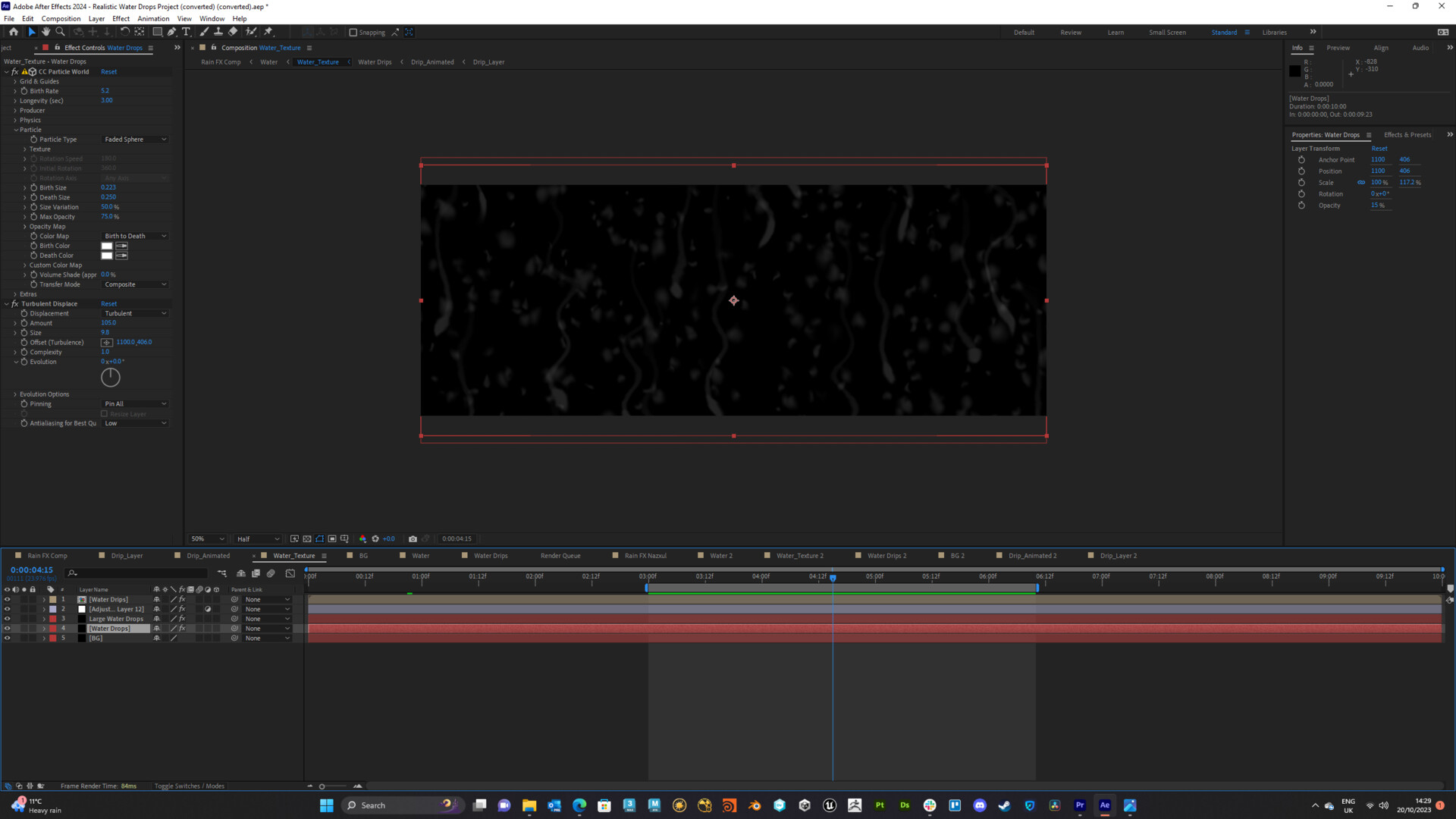Switch to the Rain FX Comp tab

pos(45,555)
